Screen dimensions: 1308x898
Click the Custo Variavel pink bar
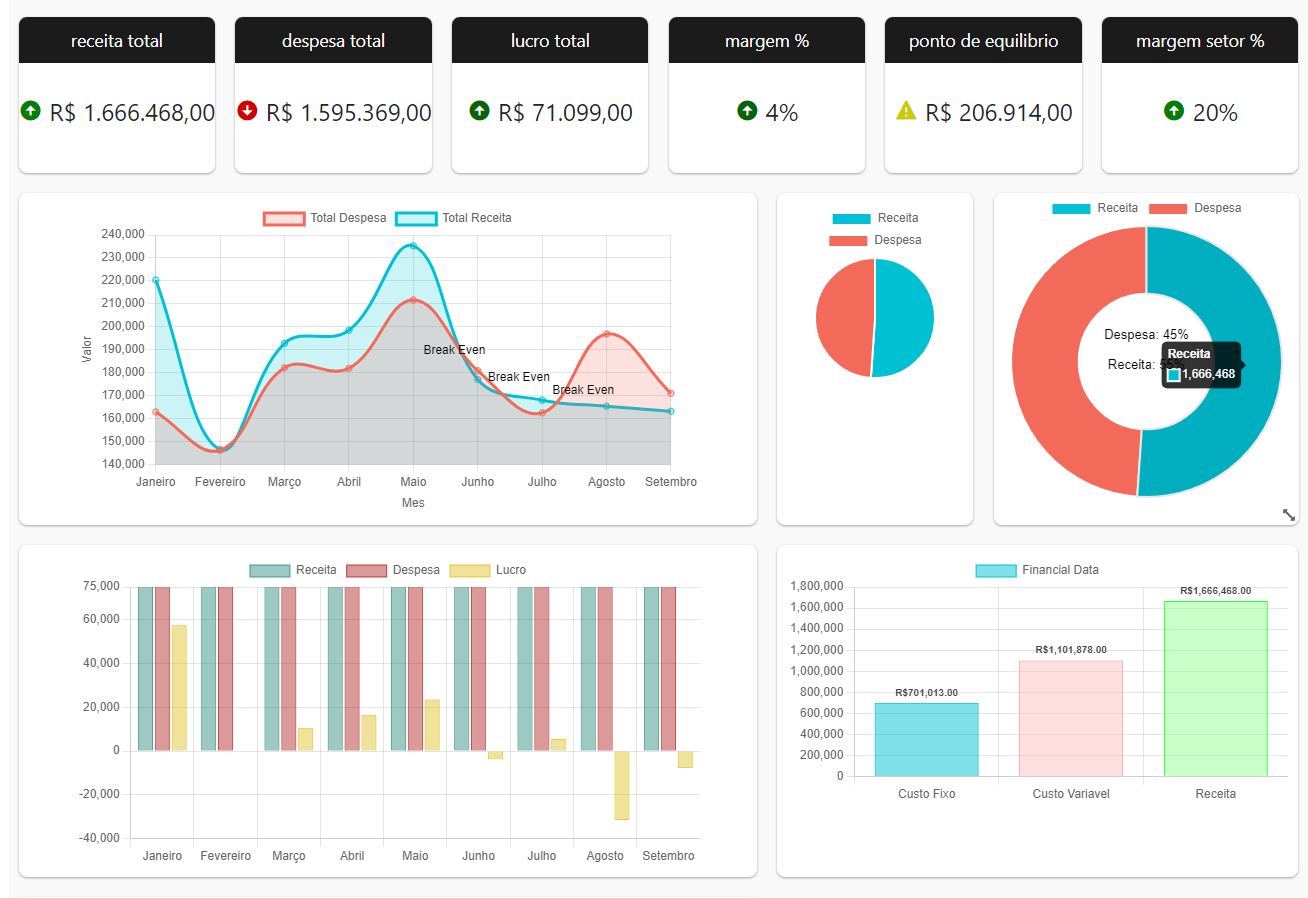pos(1071,718)
